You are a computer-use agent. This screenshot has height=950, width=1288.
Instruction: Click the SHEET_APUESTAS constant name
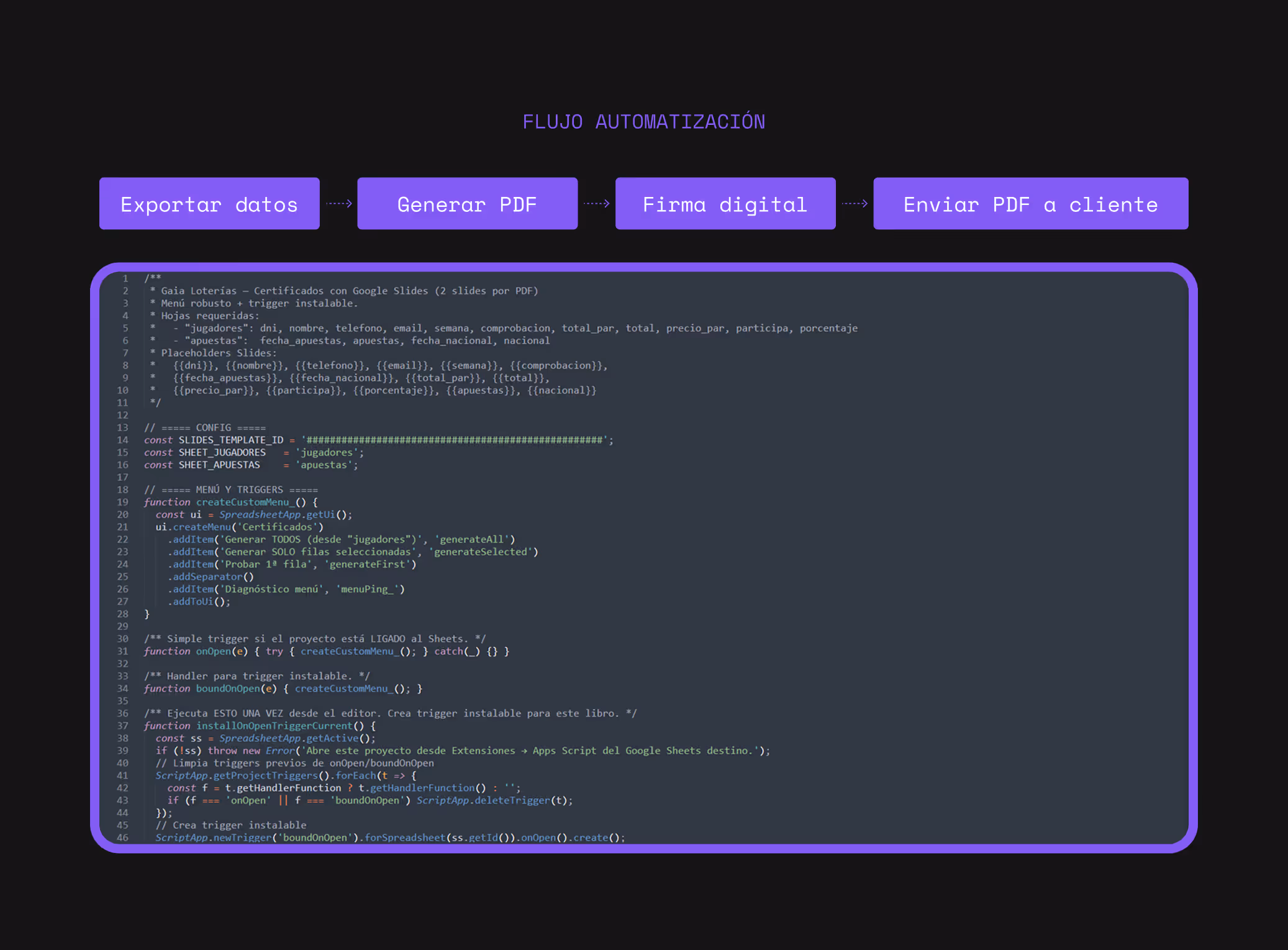pos(219,465)
